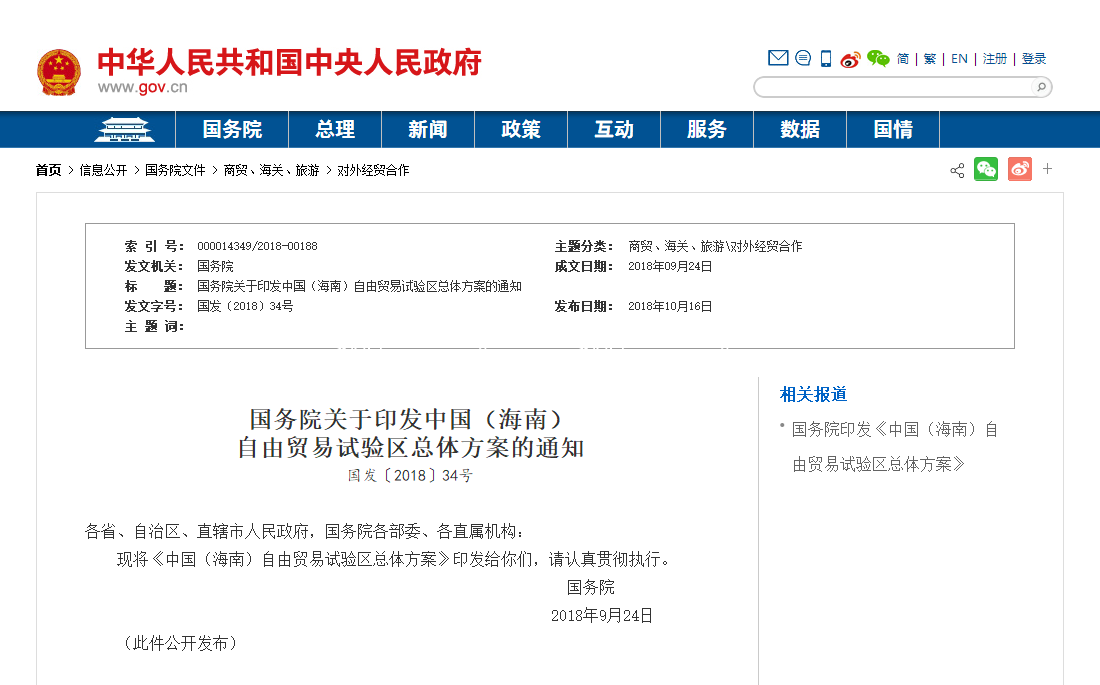Go to 商贸、海关、旅游 breadcrumb
Viewport: 1100px width, 685px height.
(271, 171)
